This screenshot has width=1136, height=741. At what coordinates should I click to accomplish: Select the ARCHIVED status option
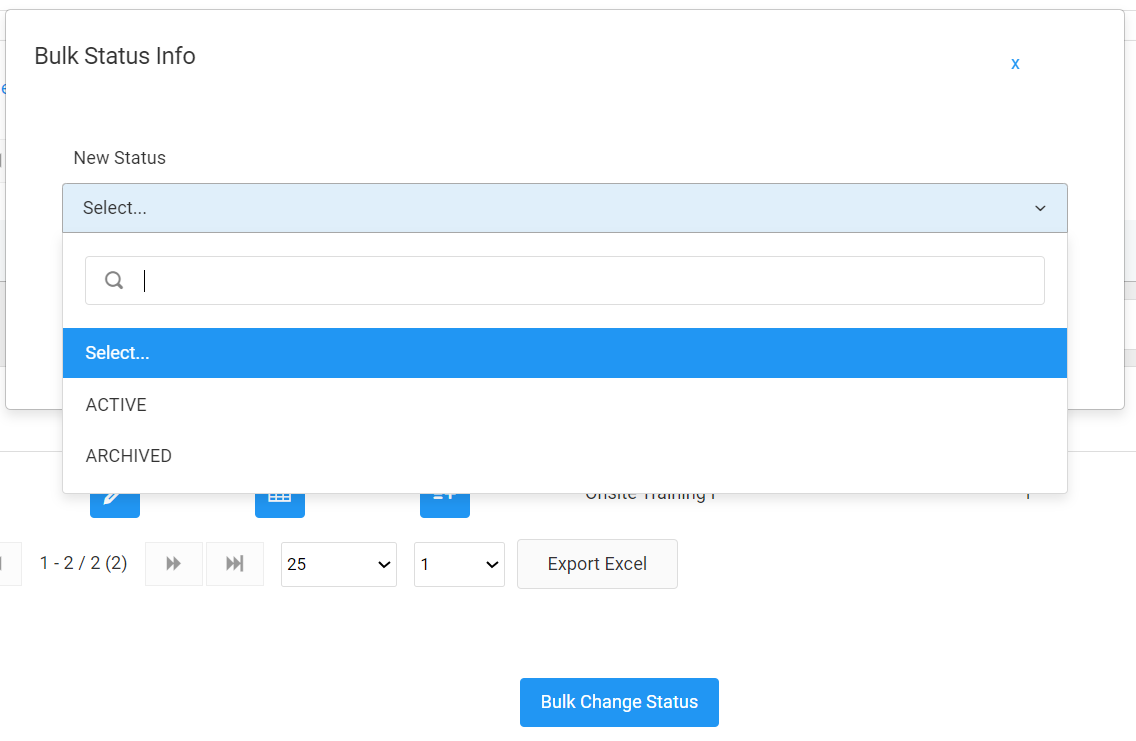[x=564, y=456]
